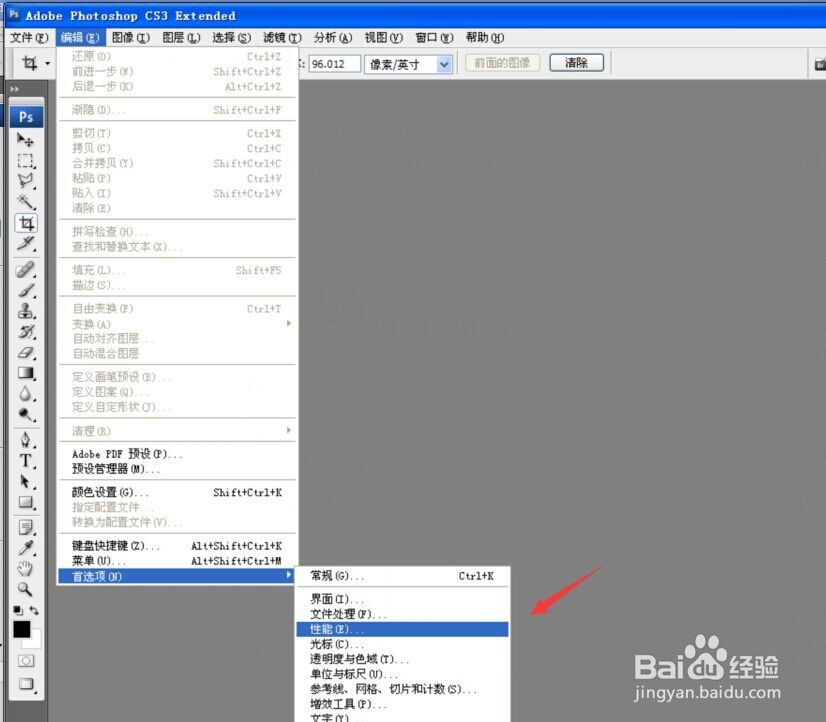The image size is (826, 722).
Task: Open the background color swatch
Action: [35, 642]
